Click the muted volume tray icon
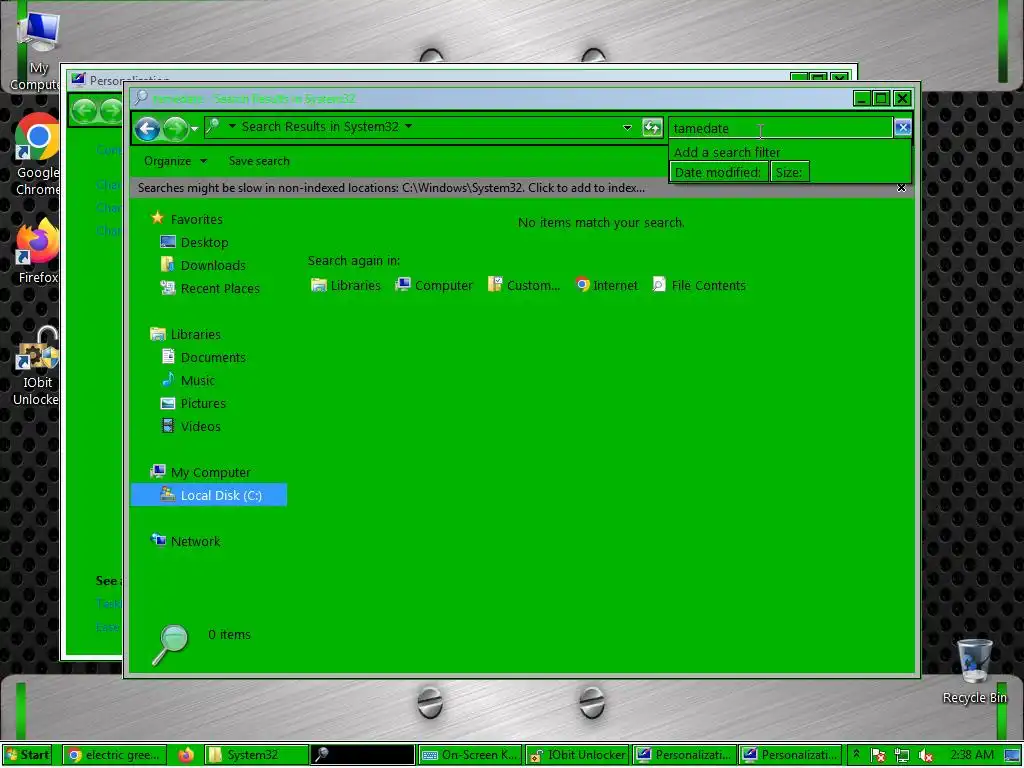1024x768 pixels. pyautogui.click(x=925, y=756)
